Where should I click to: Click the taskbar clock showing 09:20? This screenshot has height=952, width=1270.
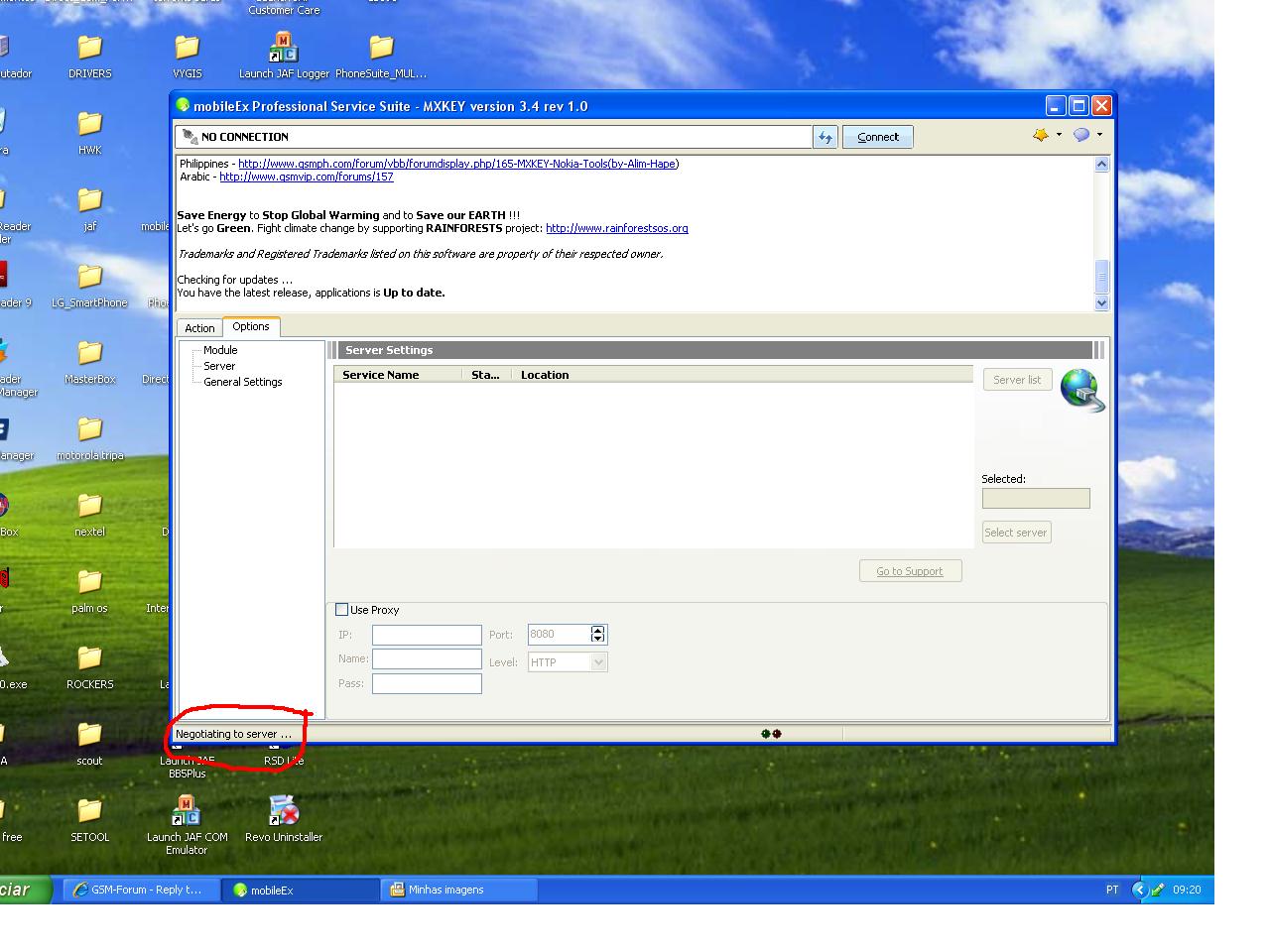pyautogui.click(x=1187, y=890)
